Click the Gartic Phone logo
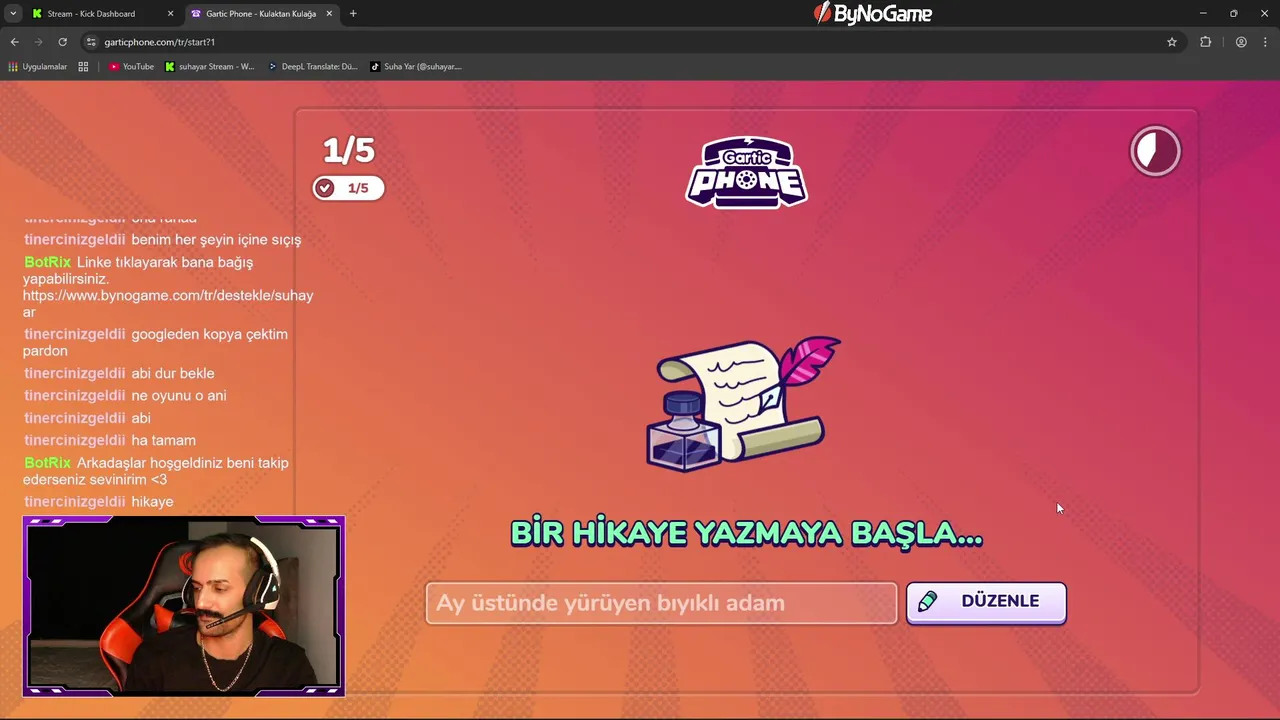 point(746,172)
